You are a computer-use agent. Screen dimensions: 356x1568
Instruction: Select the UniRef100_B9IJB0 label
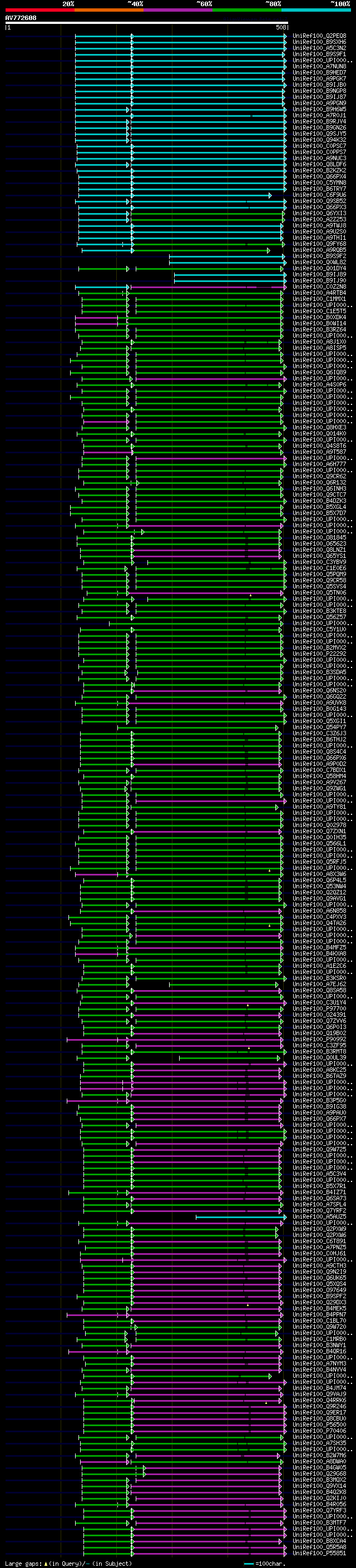click(319, 85)
